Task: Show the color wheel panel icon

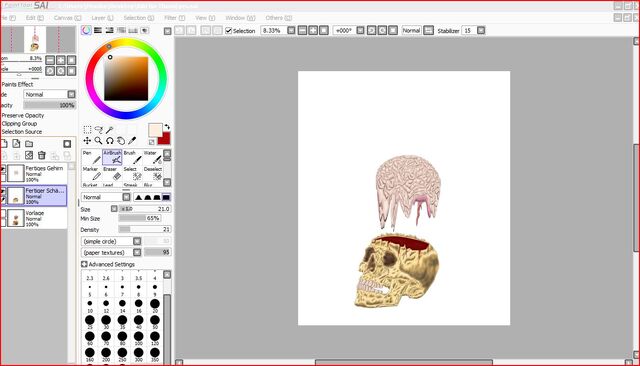Action: coord(86,31)
